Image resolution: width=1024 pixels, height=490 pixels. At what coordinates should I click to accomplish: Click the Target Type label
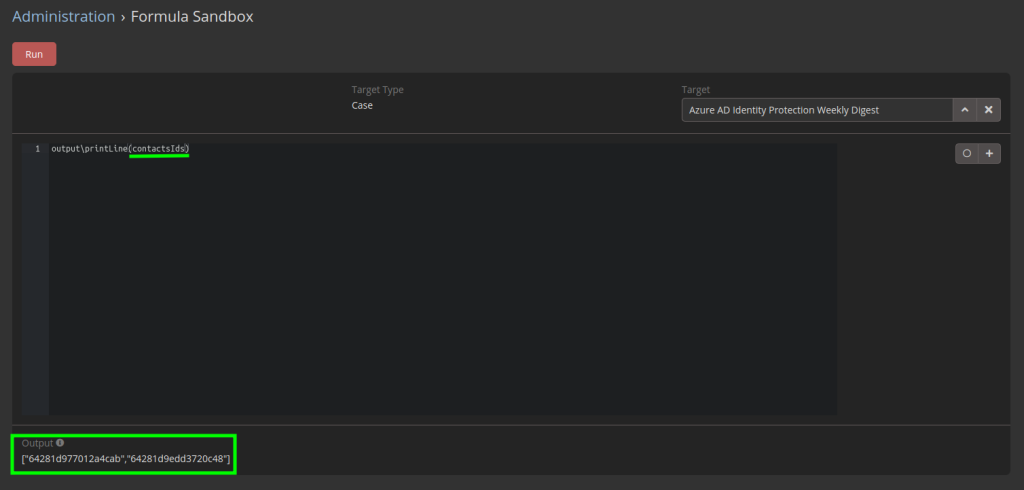(x=377, y=90)
